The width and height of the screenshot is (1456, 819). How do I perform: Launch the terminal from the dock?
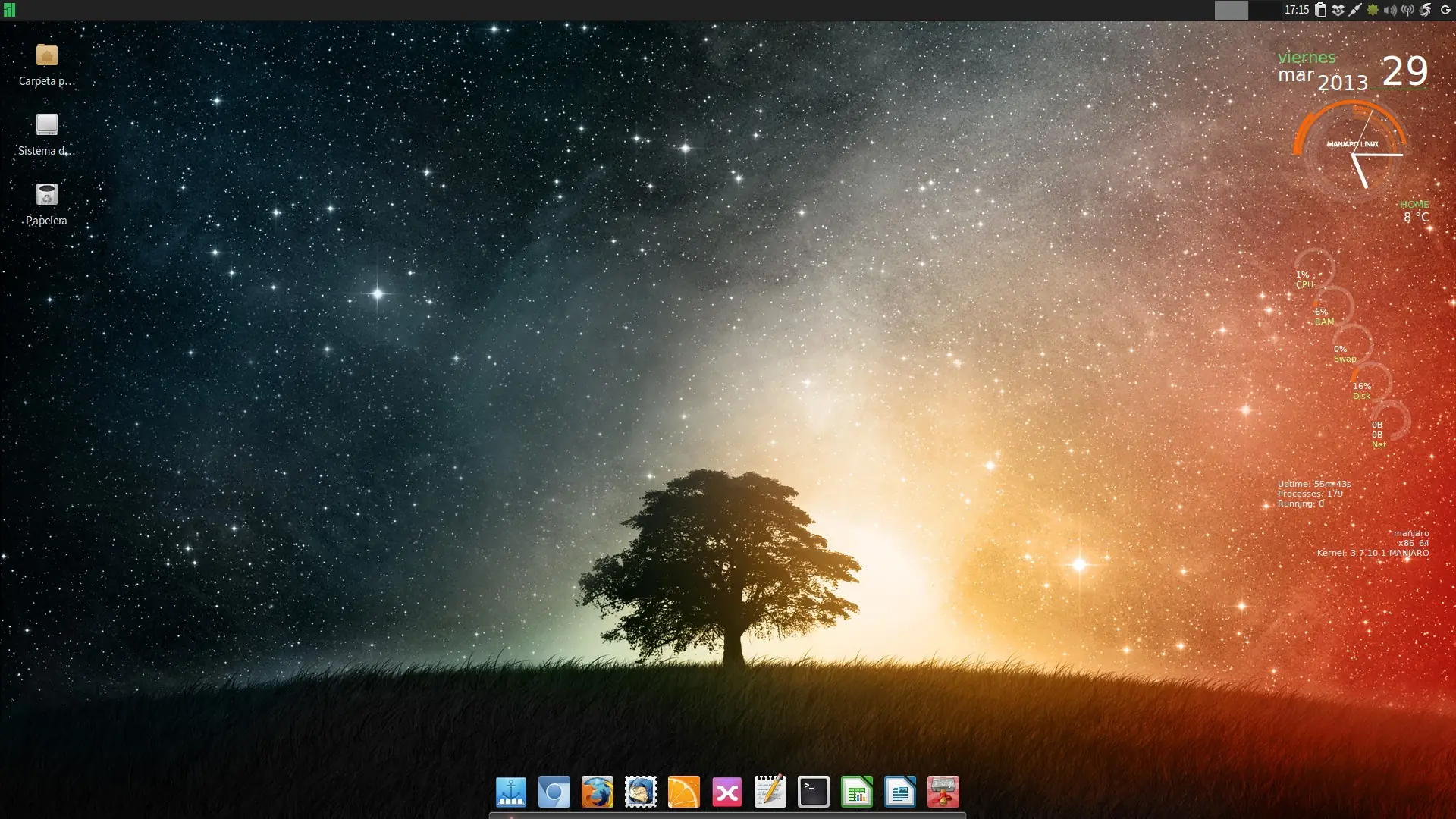814,792
